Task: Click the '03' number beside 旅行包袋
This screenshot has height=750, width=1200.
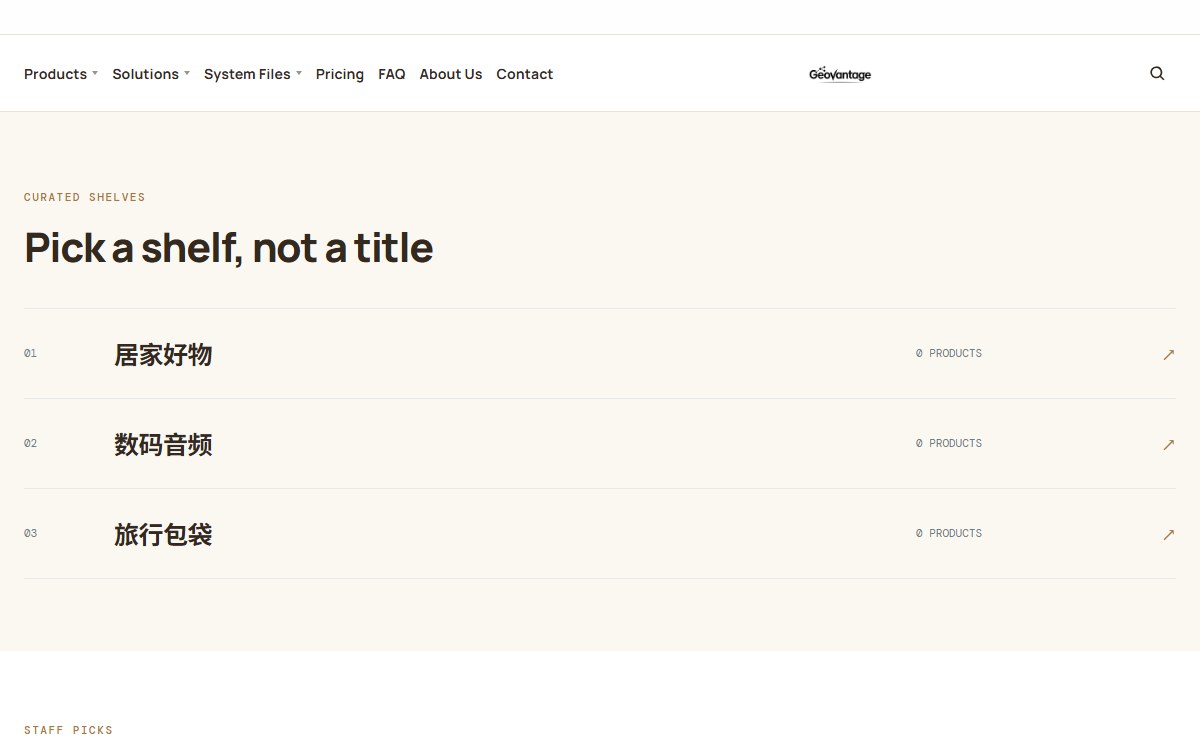Action: tap(30, 533)
